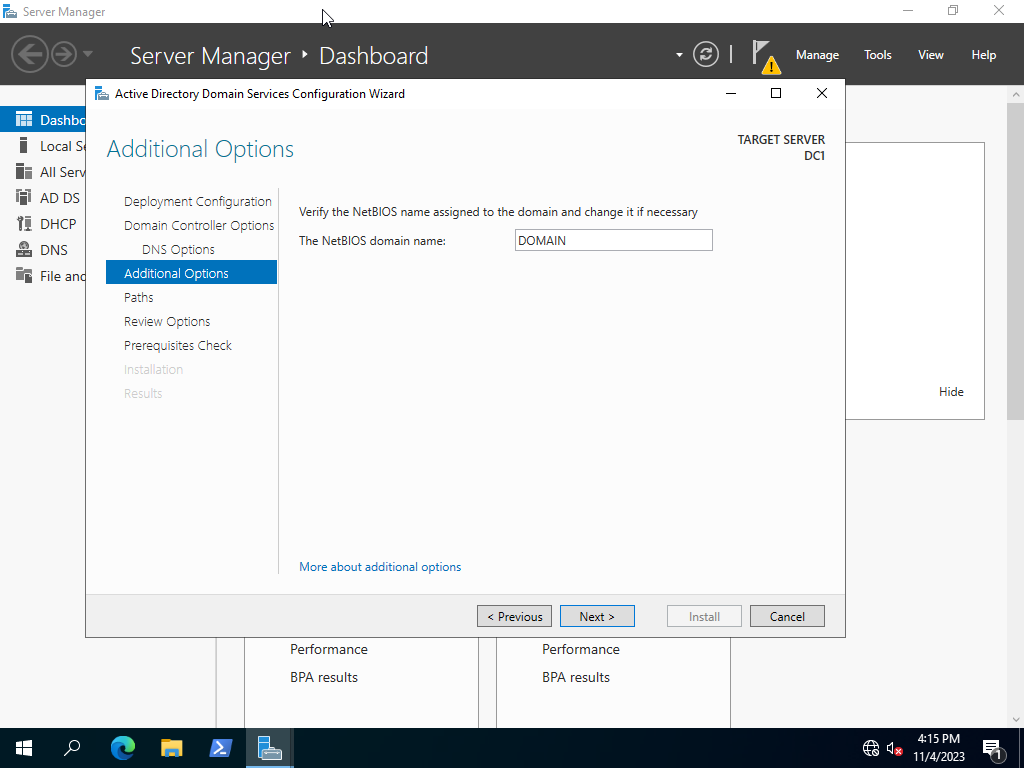Screen dimensions: 1024x768
Task: Select the DHCP sidebar icon
Action: [x=24, y=224]
